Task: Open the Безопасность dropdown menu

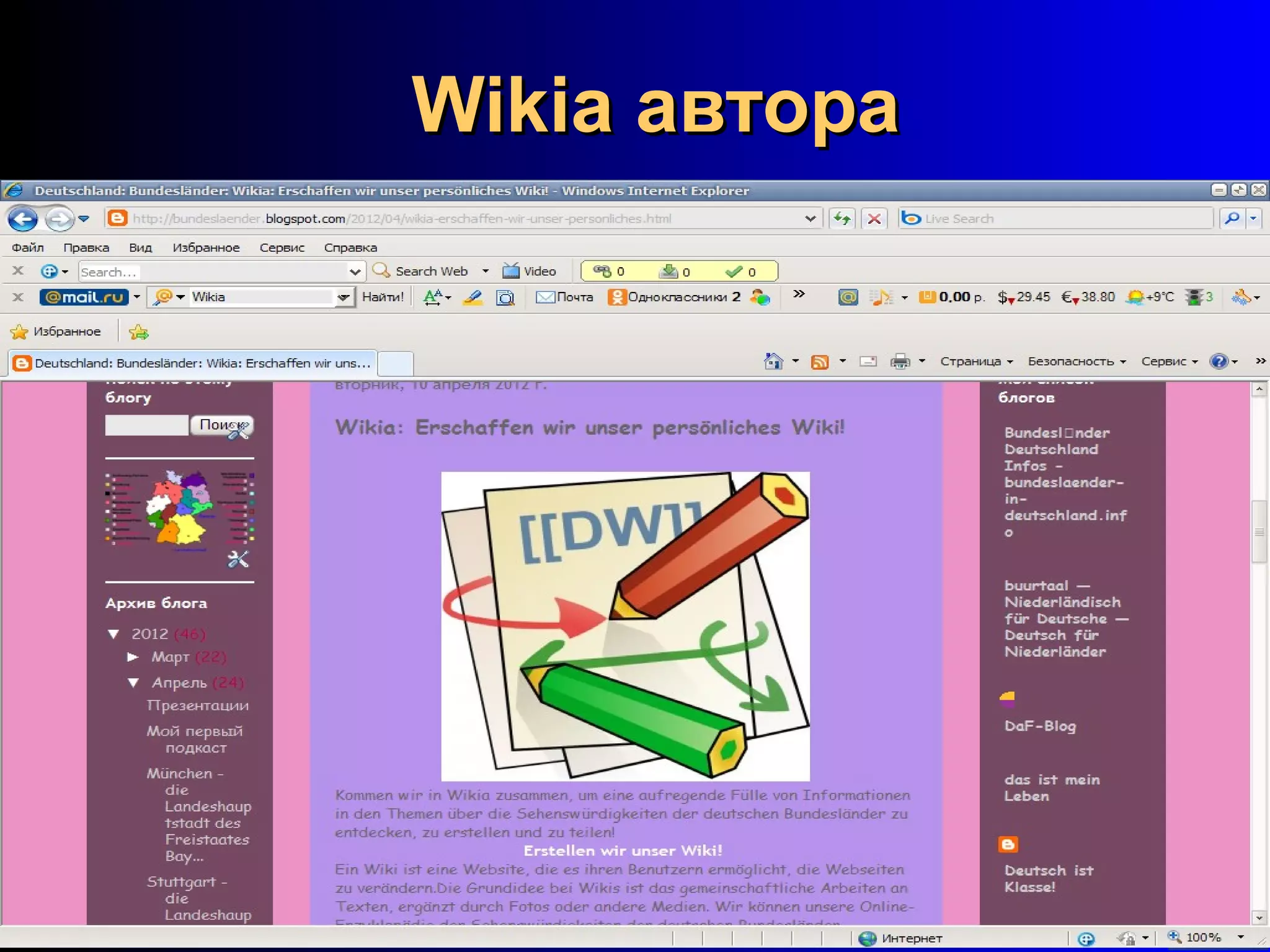Action: click(x=1077, y=361)
